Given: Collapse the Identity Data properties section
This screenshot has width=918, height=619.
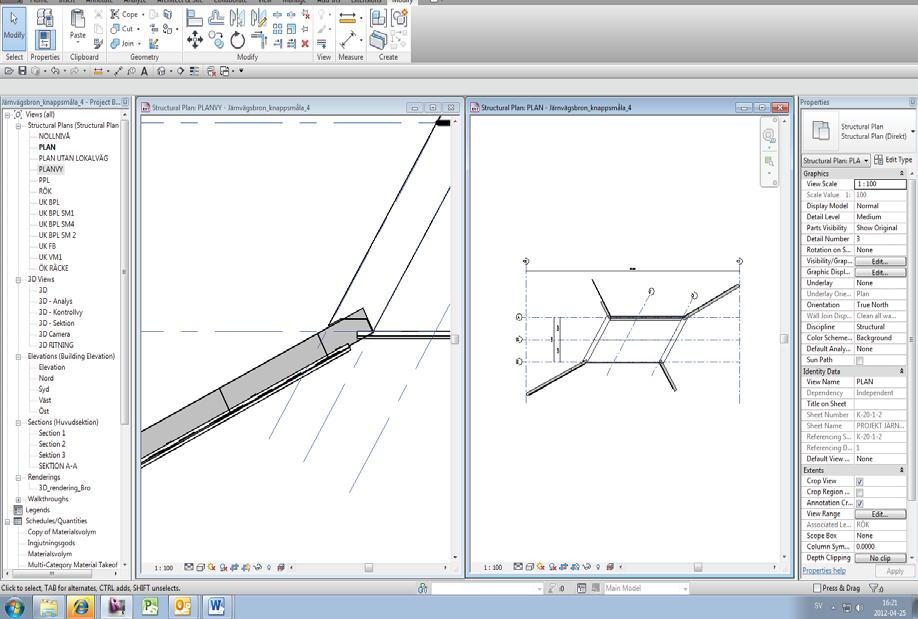Looking at the screenshot, I should tap(902, 371).
